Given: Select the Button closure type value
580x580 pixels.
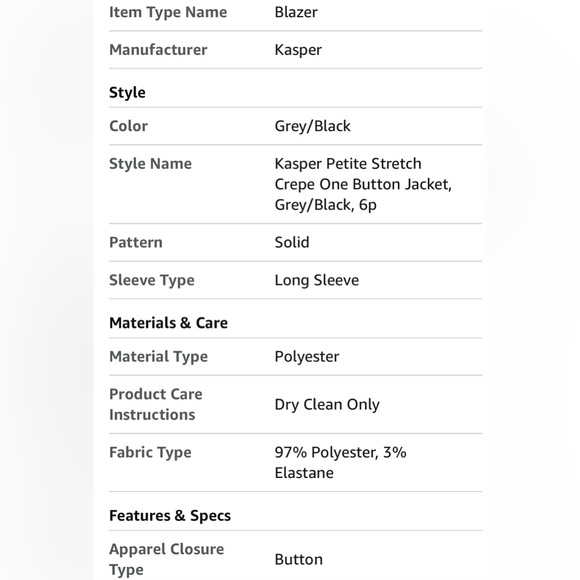Looking at the screenshot, I should pos(299,560).
